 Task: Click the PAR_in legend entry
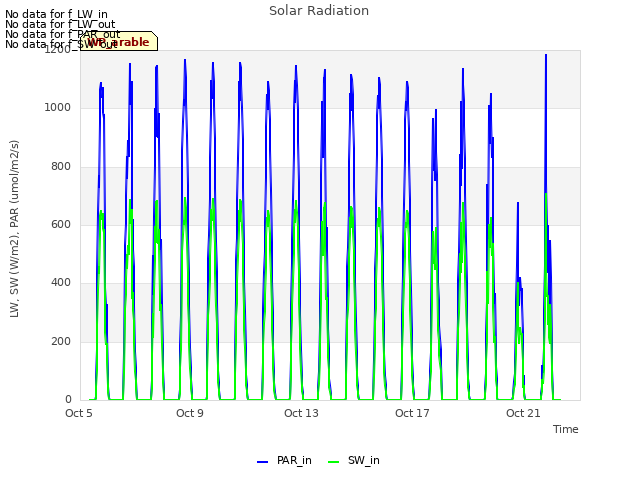coord(284,460)
